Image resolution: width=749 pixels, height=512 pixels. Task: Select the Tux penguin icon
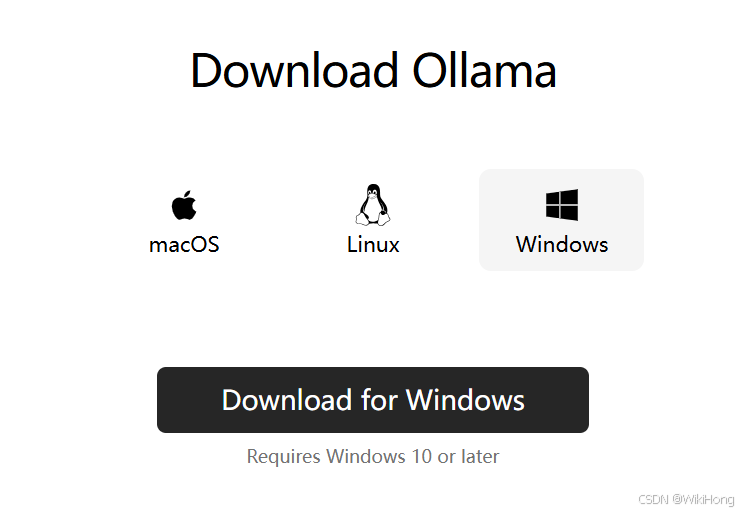373,204
